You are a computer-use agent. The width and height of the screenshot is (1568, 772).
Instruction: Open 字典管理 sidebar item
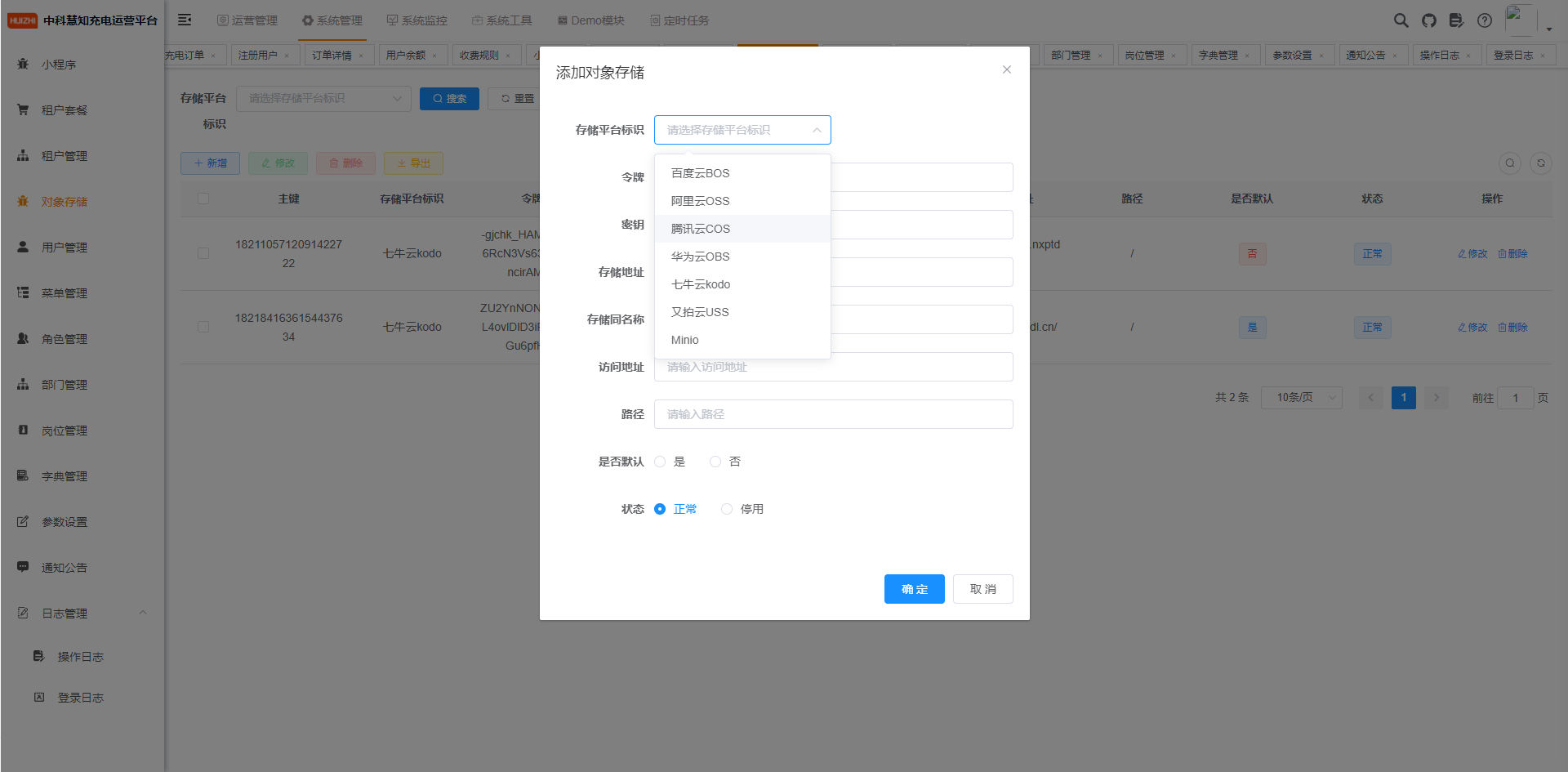82,476
